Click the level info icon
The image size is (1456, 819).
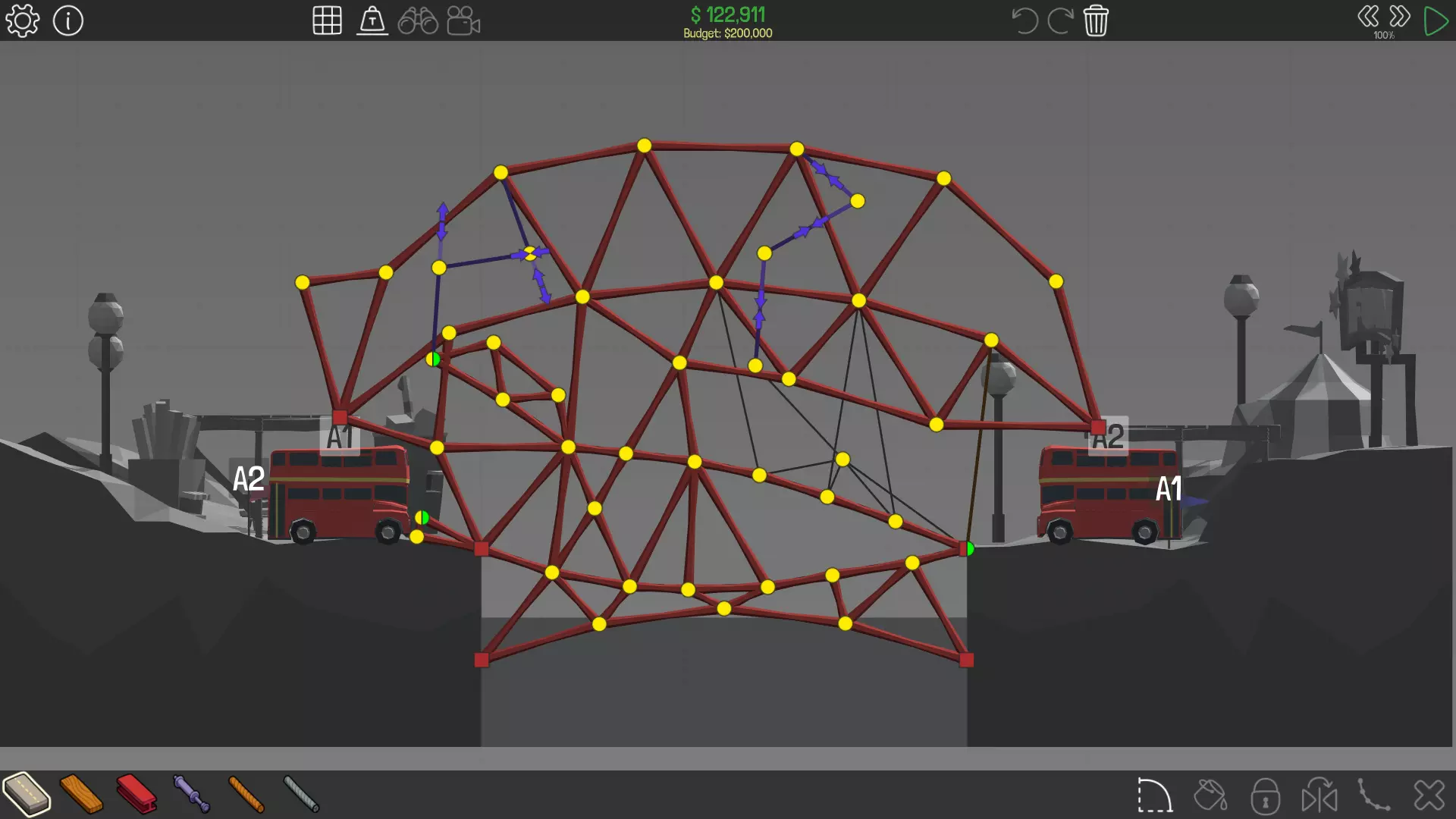click(x=68, y=20)
